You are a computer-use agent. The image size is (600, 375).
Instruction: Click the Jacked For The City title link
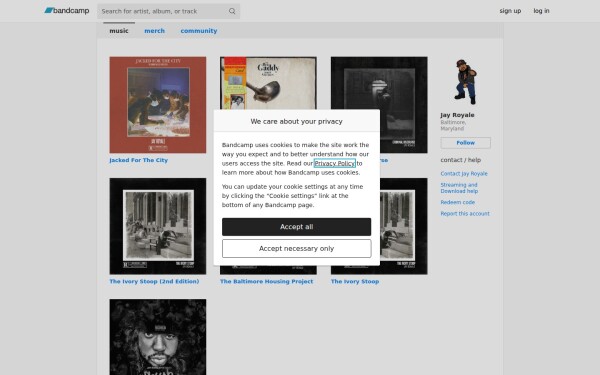(x=139, y=160)
